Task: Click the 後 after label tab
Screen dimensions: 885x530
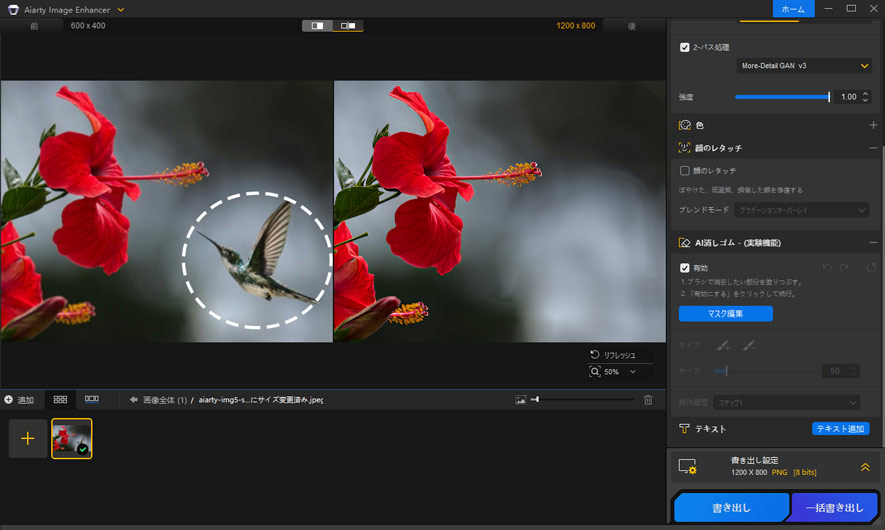Action: coord(632,26)
